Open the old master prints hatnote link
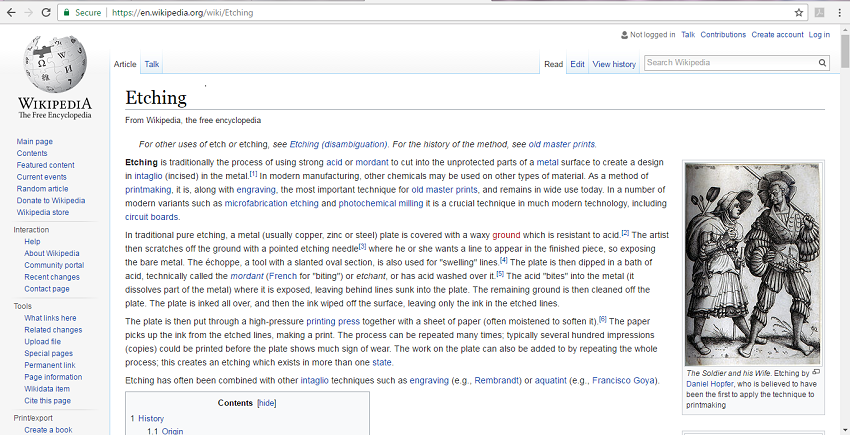 point(562,144)
